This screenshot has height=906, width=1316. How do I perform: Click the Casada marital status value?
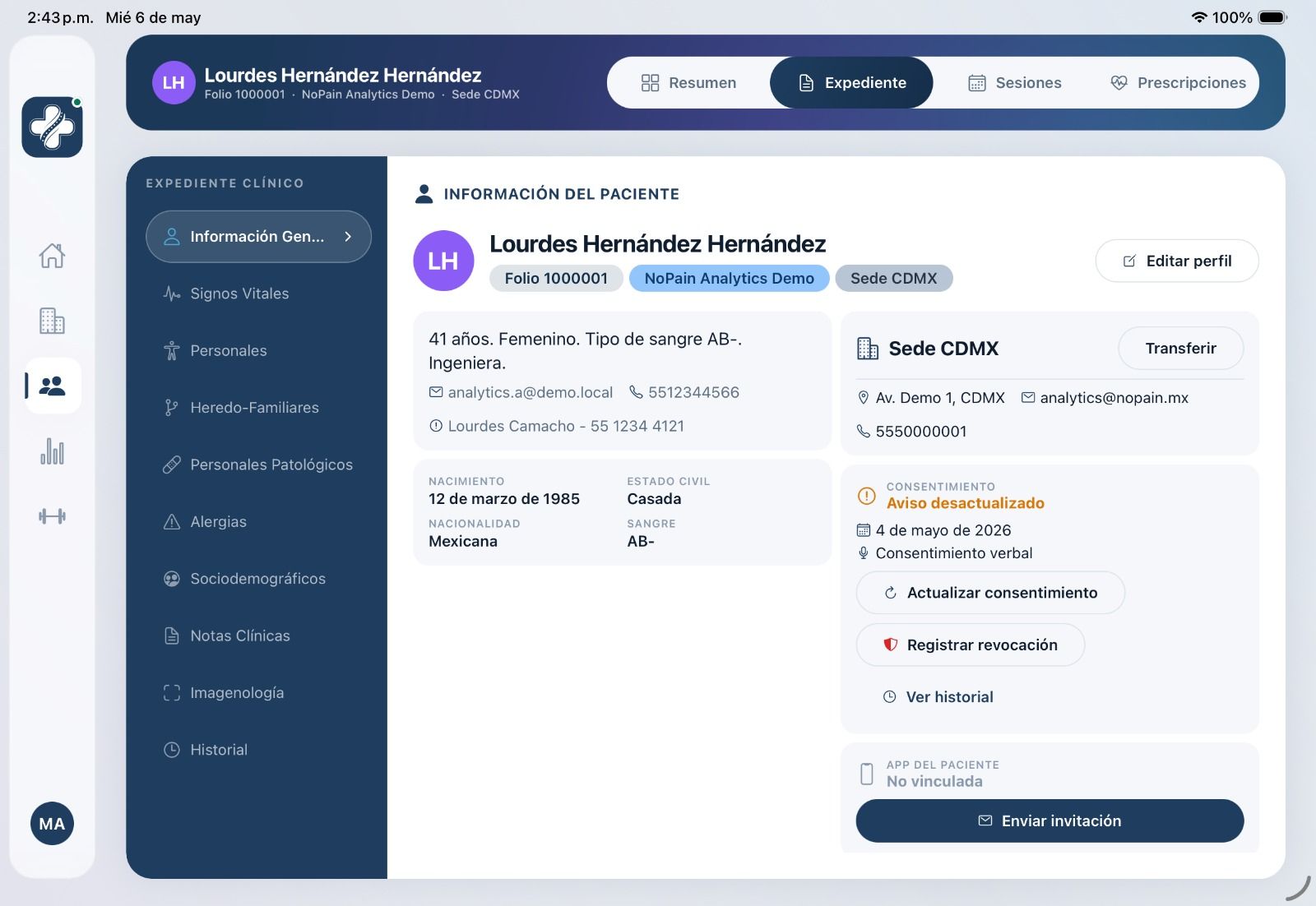[x=654, y=499]
